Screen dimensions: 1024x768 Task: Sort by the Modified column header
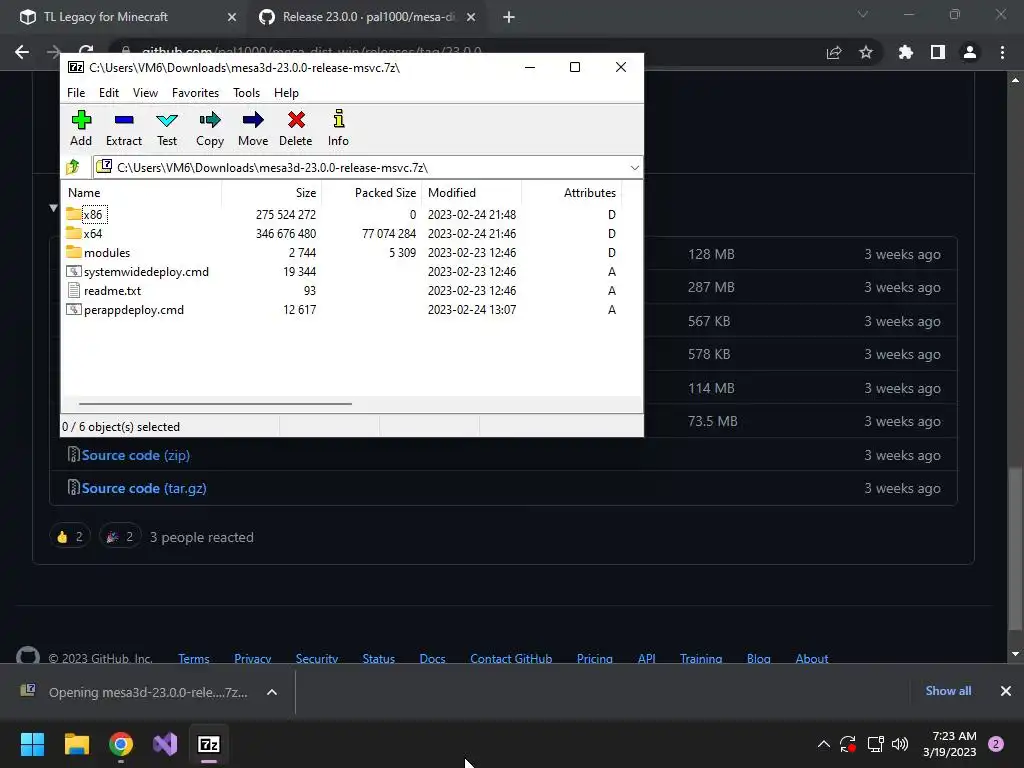point(472,193)
